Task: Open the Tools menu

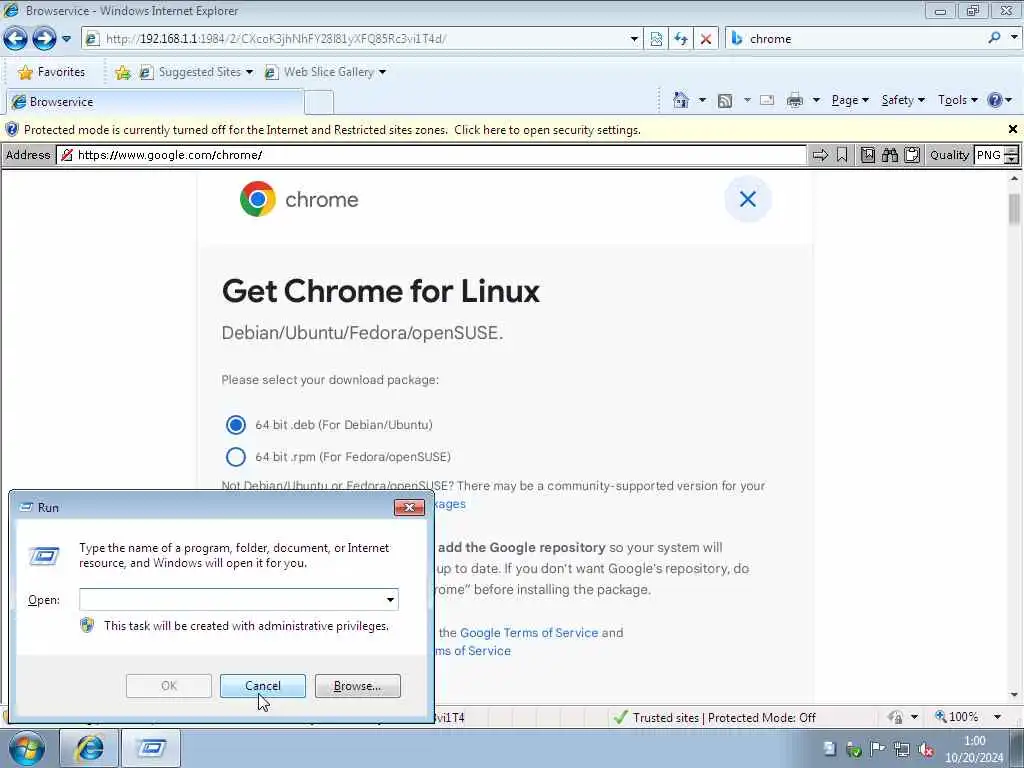Action: coord(957,100)
